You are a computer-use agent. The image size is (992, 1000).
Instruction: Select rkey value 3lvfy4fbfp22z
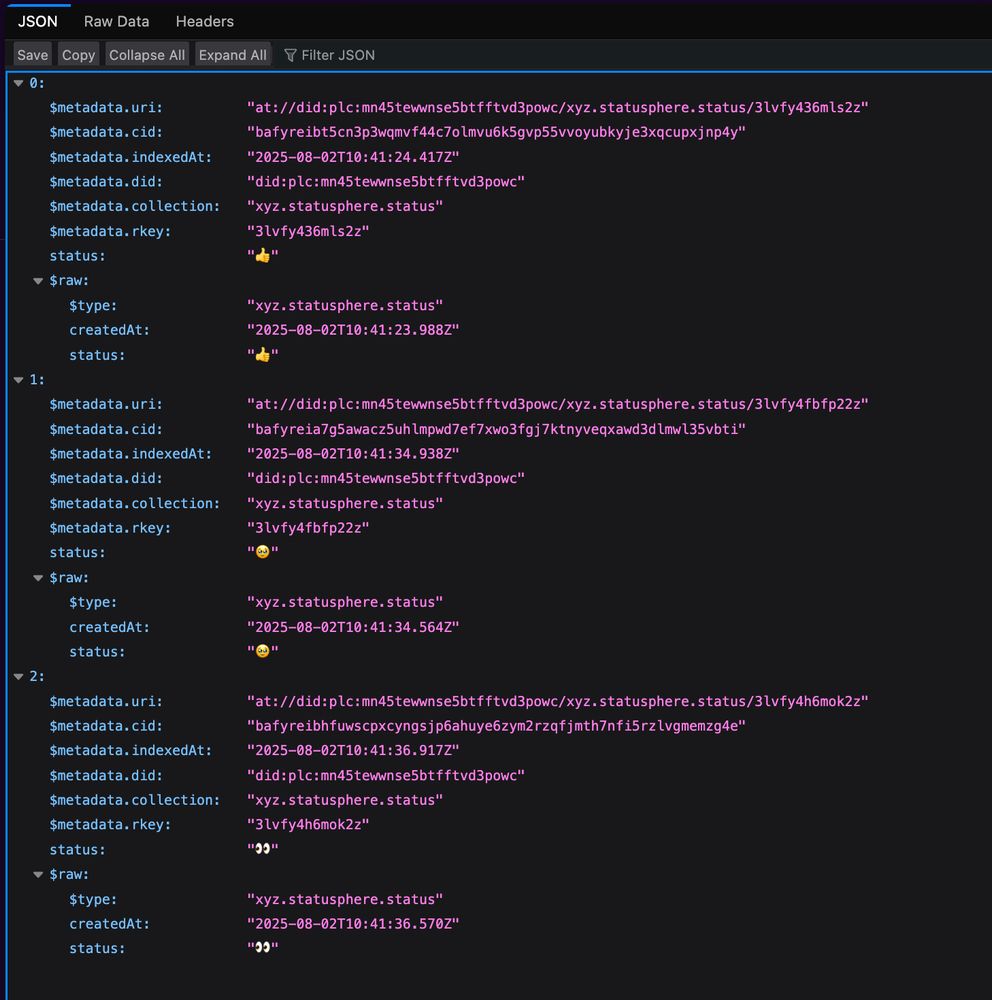click(x=308, y=528)
